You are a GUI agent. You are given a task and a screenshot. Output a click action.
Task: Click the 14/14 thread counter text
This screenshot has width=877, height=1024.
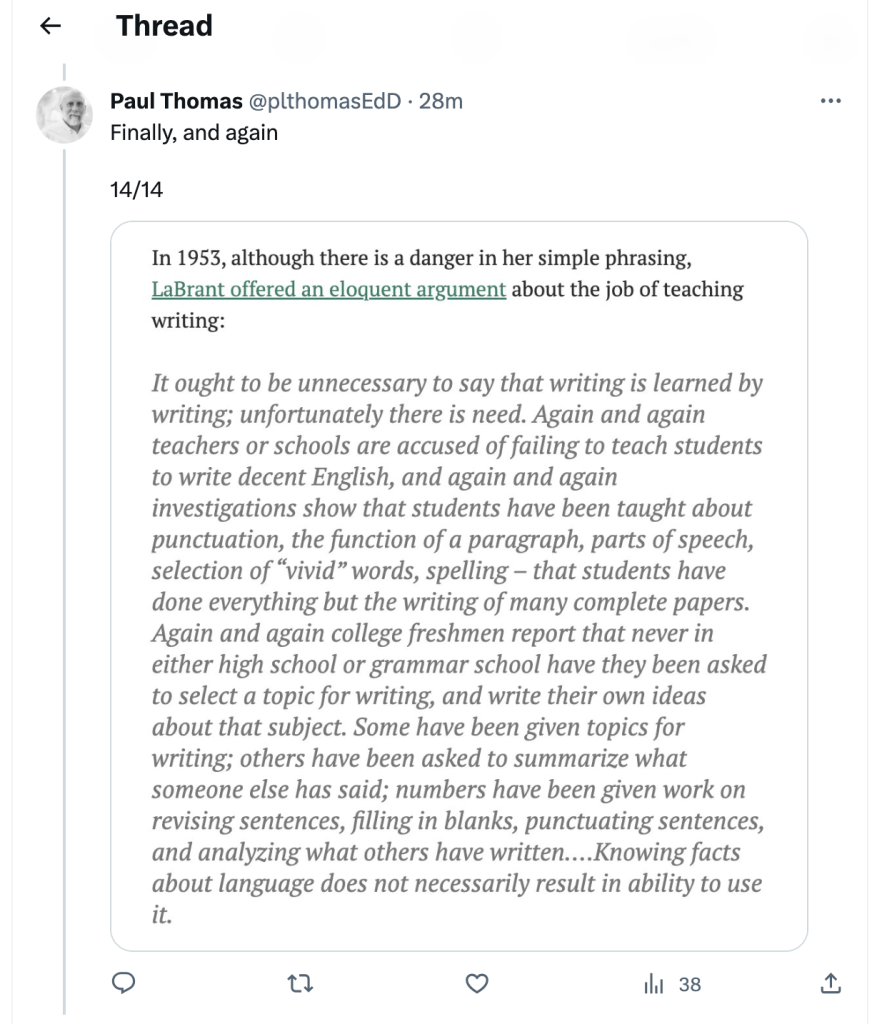click(x=136, y=188)
